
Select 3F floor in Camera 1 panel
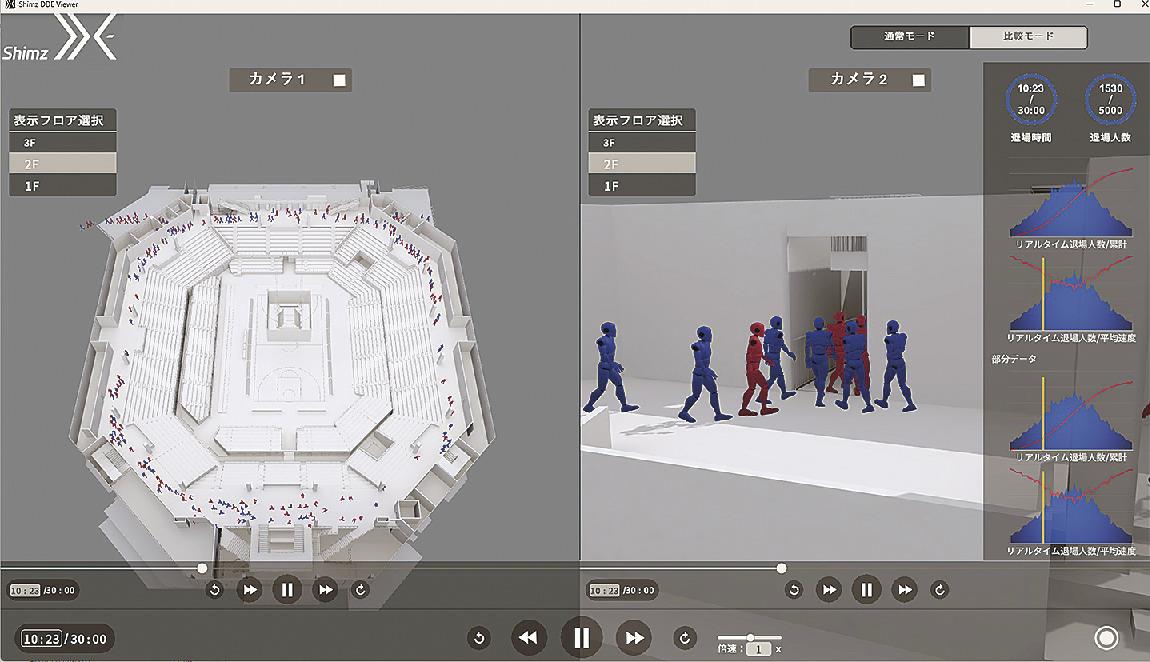click(63, 142)
